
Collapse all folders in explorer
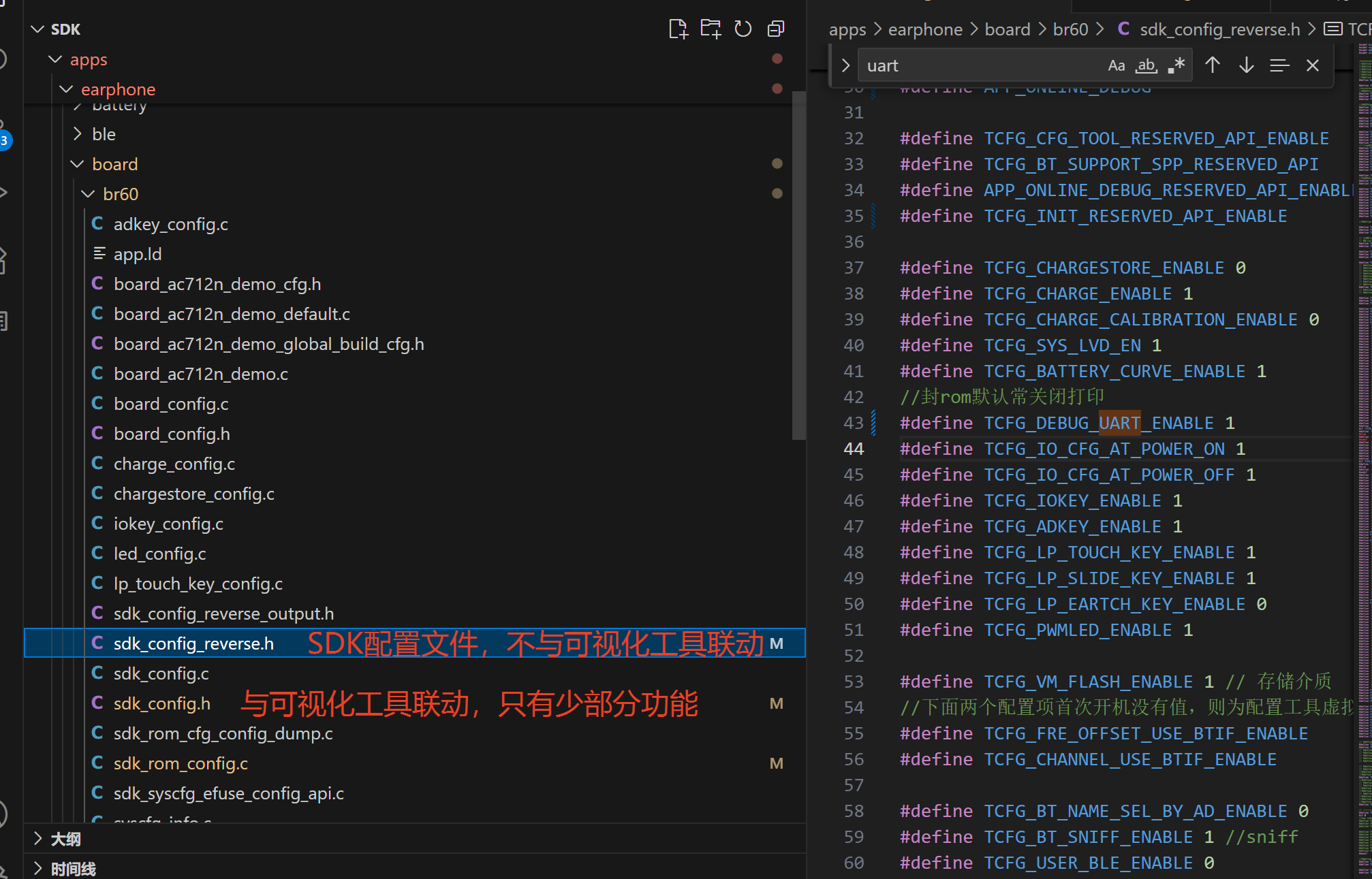coord(776,29)
